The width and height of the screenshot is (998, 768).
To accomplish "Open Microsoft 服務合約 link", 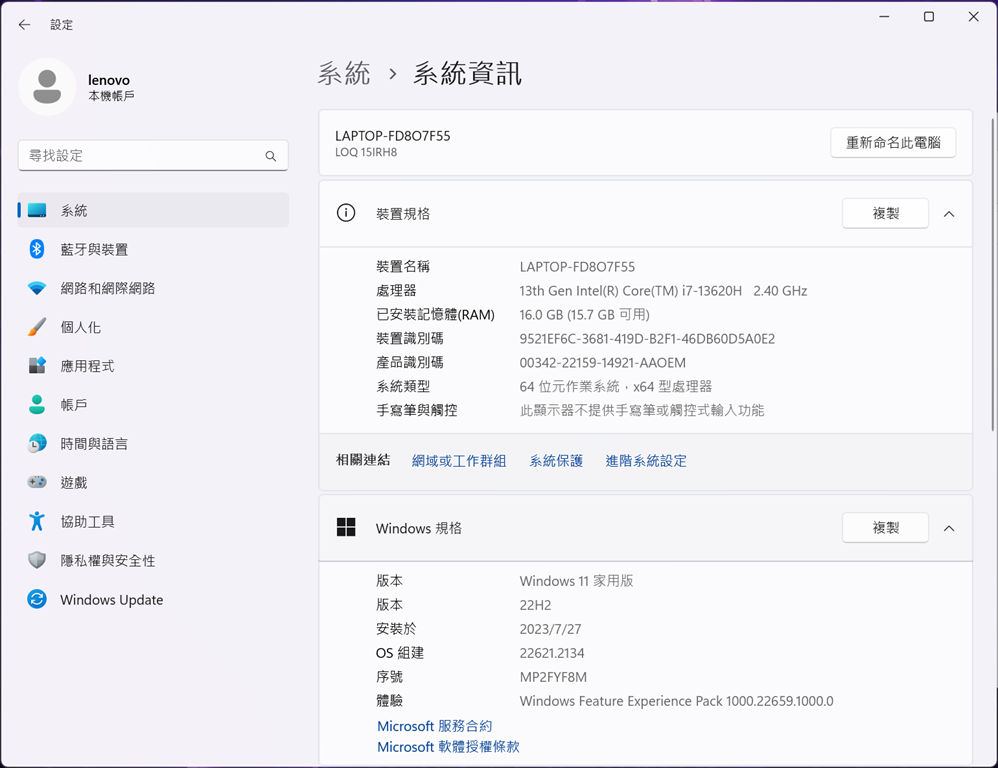I will pyautogui.click(x=434, y=726).
